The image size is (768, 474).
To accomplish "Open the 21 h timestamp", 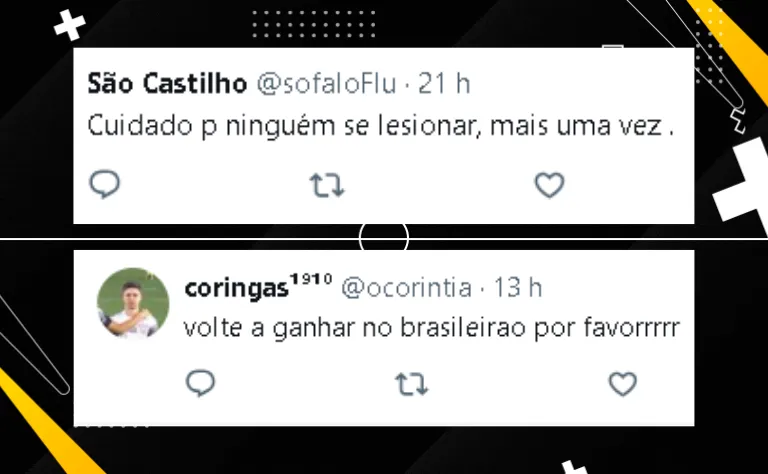I will 444,84.
